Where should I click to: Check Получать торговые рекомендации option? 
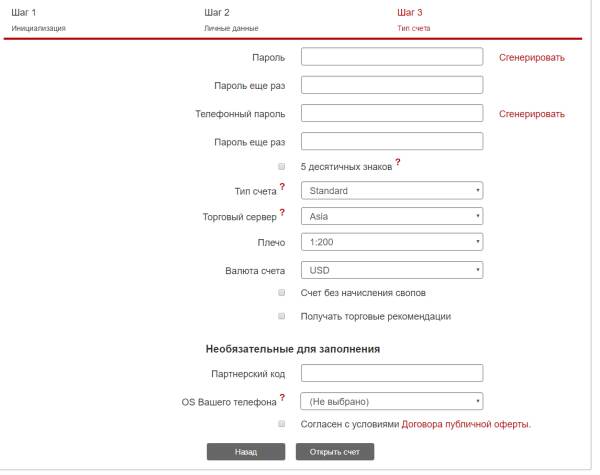click(x=282, y=316)
